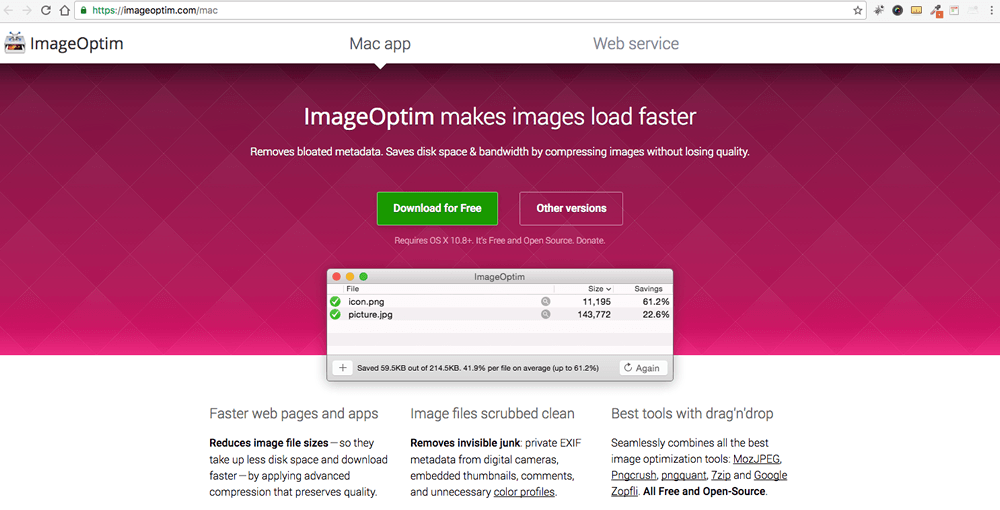This screenshot has width=1000, height=510.
Task: Click the magnifier icon in icon.png row
Action: tap(545, 302)
